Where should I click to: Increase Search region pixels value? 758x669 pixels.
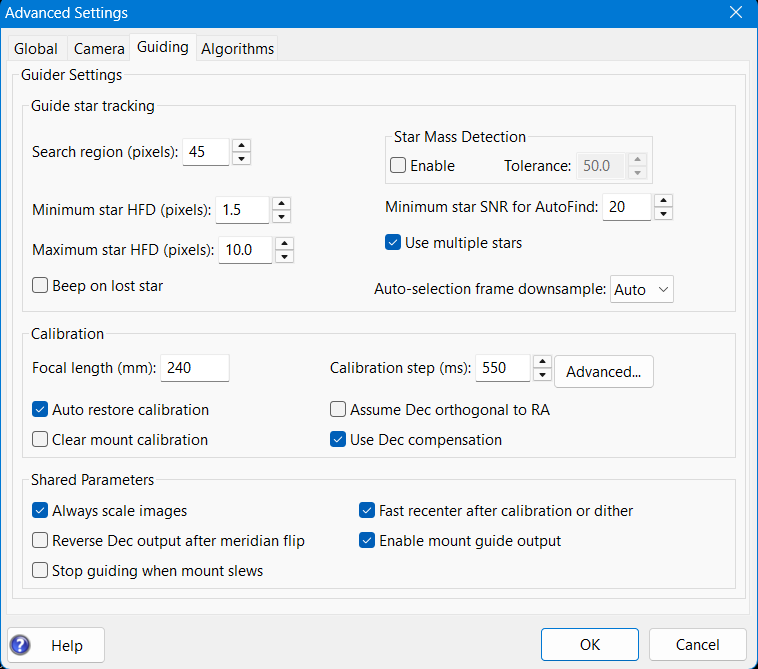point(241,145)
